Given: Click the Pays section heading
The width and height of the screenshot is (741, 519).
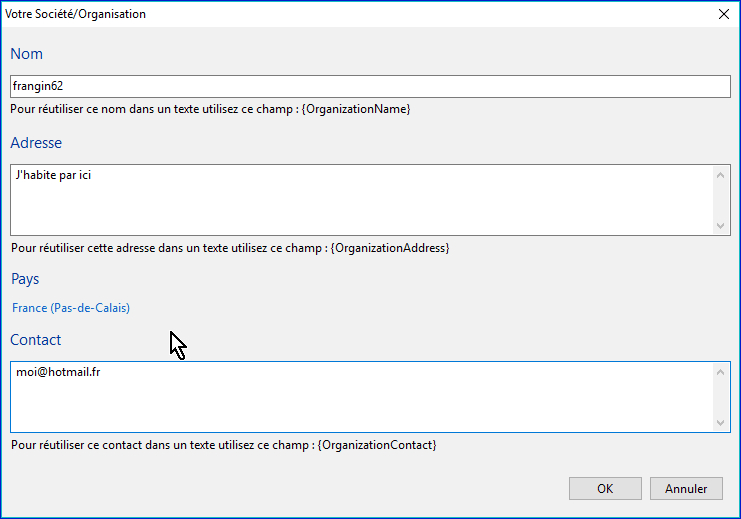Looking at the screenshot, I should (x=26, y=279).
